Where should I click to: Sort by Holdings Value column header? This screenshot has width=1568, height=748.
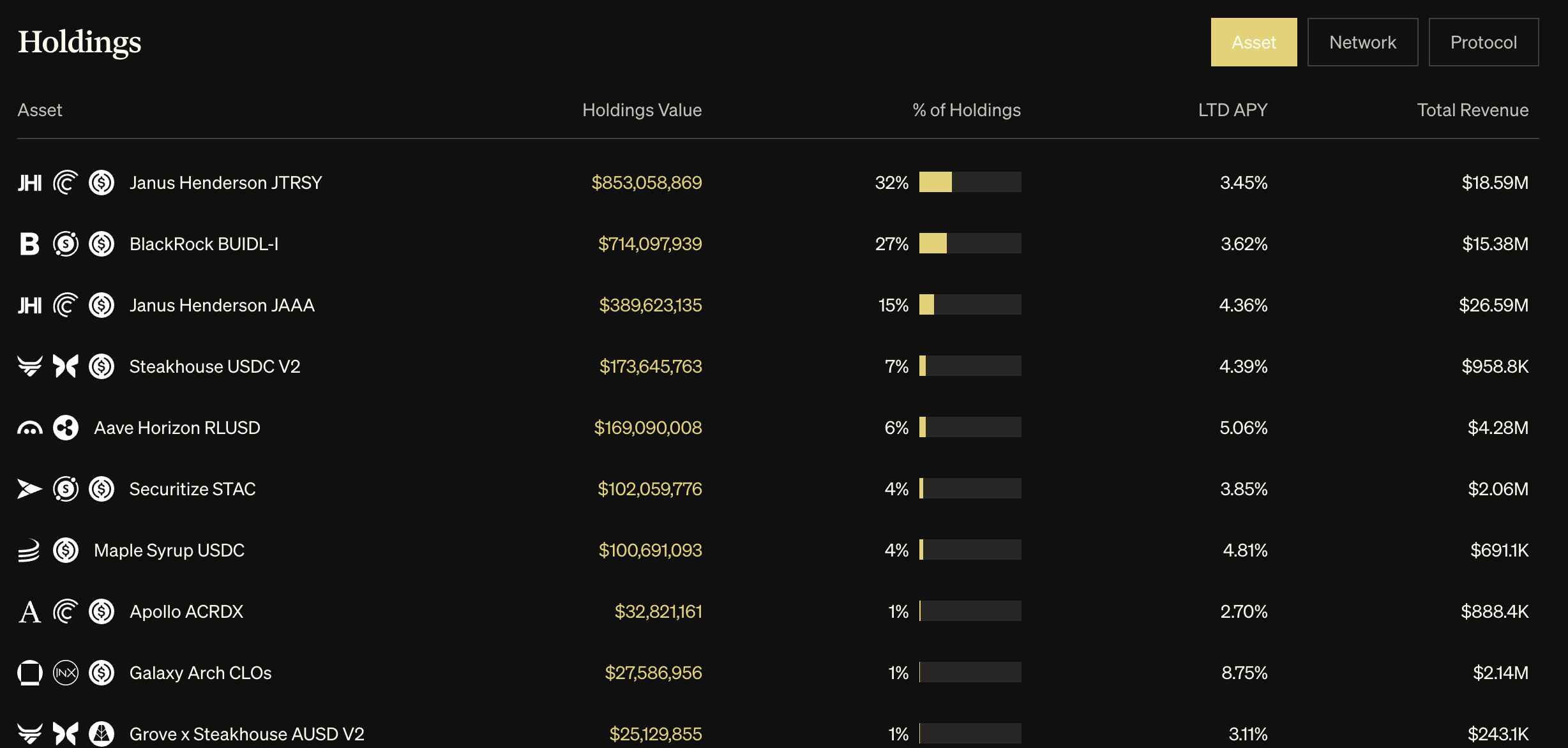click(x=642, y=110)
